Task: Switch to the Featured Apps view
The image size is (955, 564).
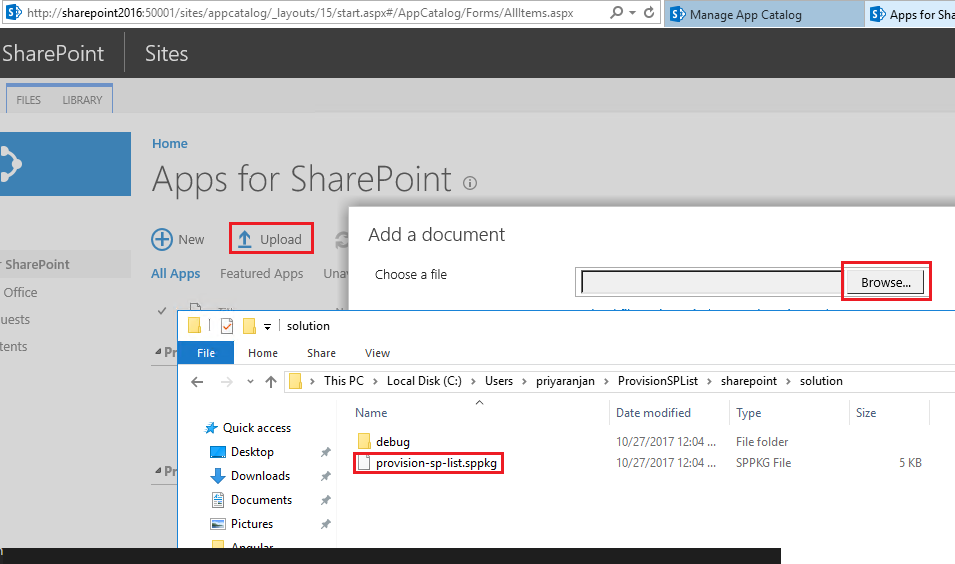Action: point(261,273)
